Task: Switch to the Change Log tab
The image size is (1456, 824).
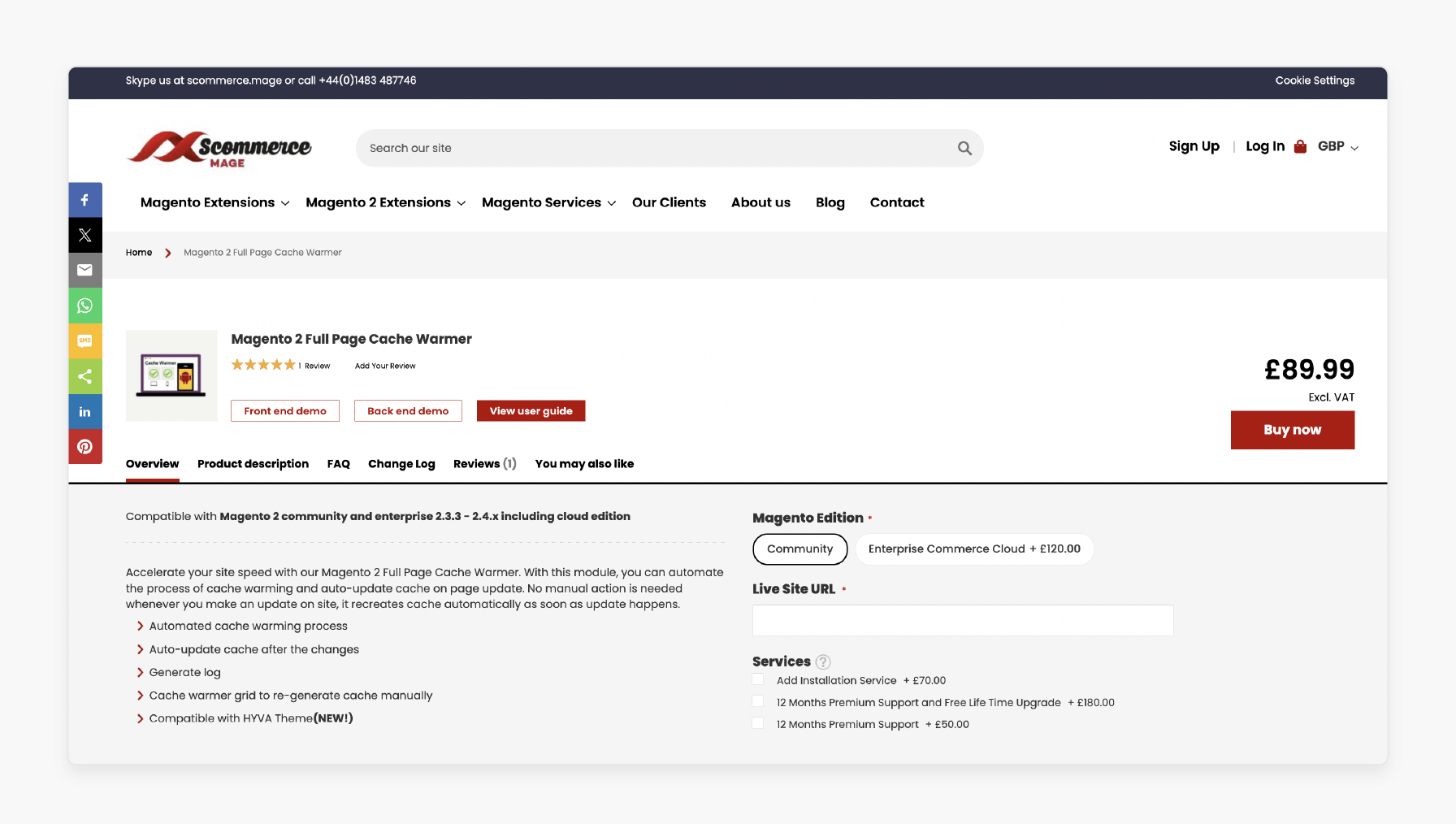Action: [x=401, y=464]
